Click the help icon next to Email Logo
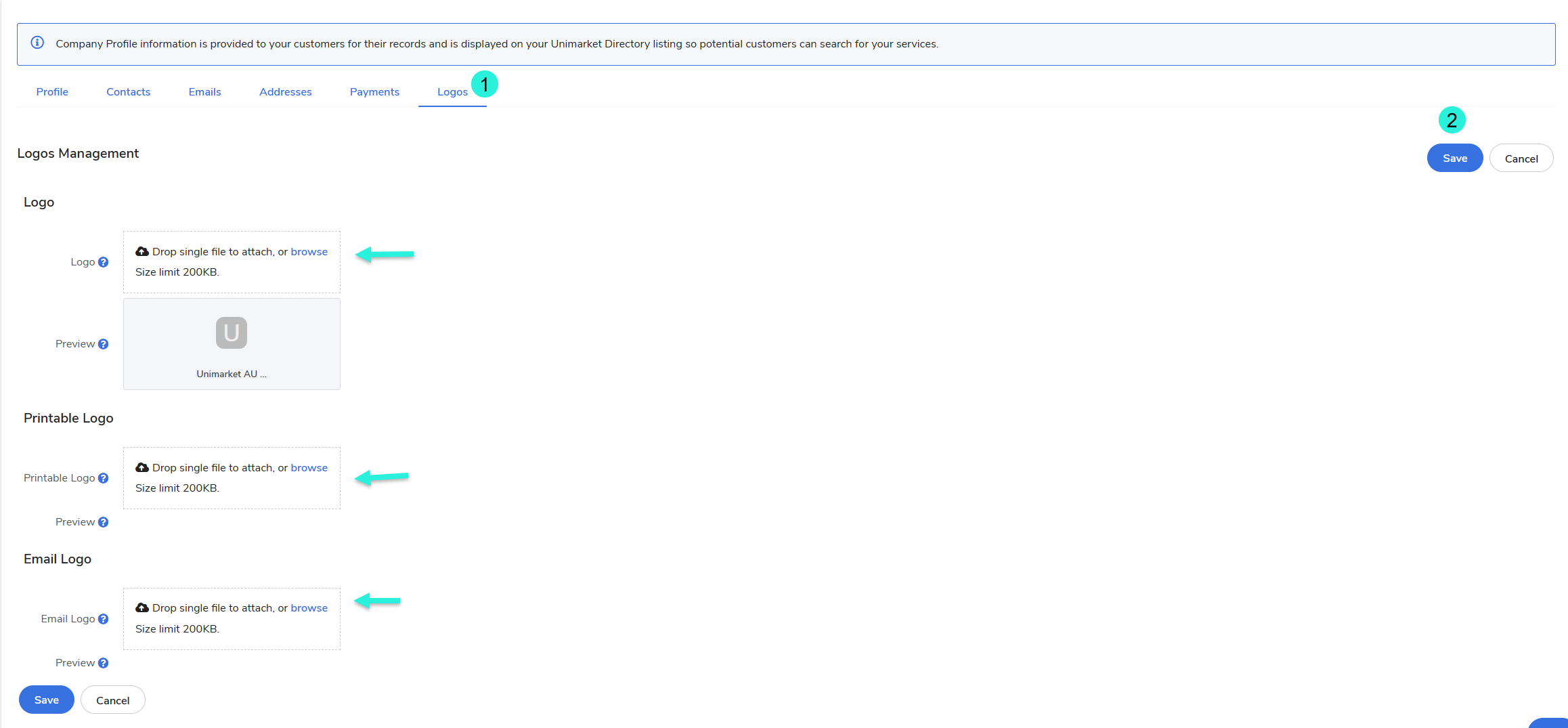Viewport: 1568px width, 728px height. [103, 619]
